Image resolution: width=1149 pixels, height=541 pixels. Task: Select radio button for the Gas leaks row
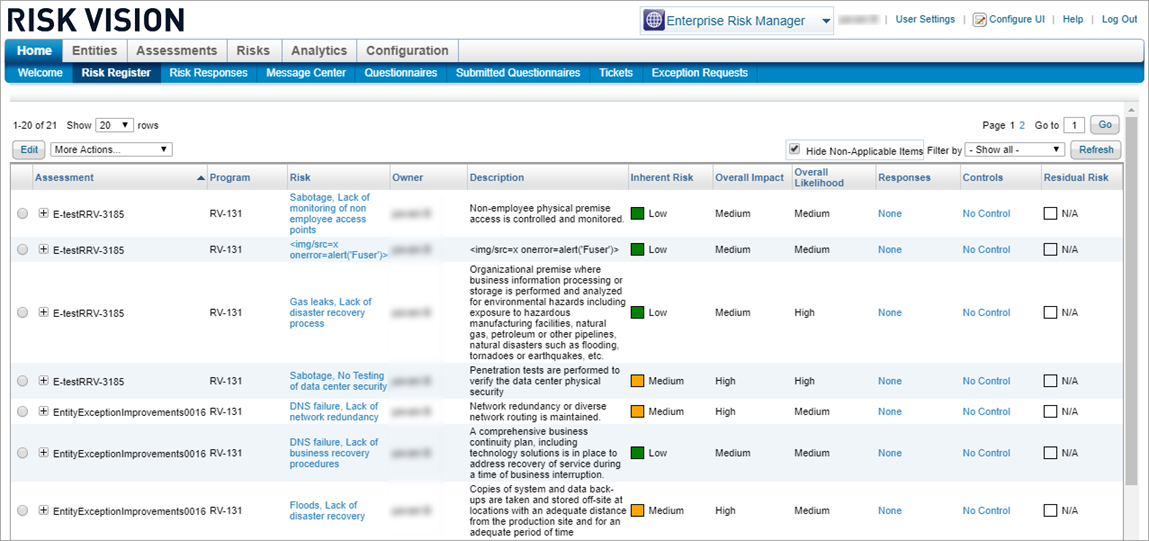click(23, 312)
